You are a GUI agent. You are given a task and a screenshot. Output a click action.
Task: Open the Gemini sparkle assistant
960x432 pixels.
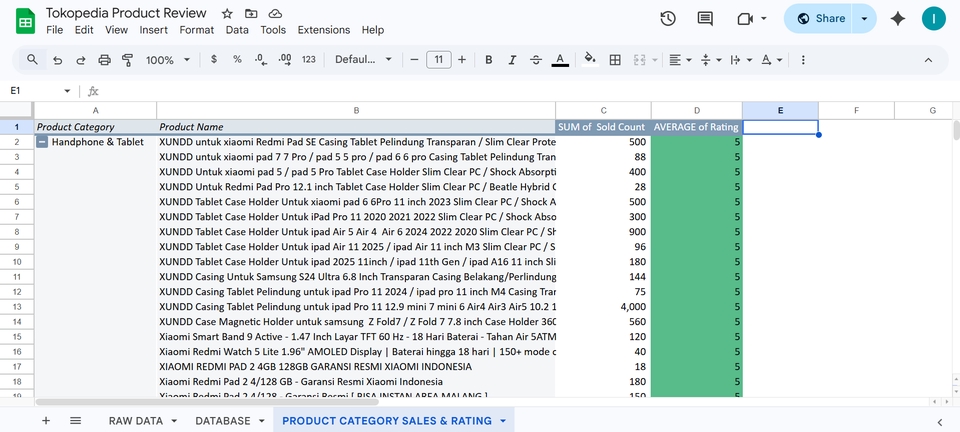click(898, 18)
